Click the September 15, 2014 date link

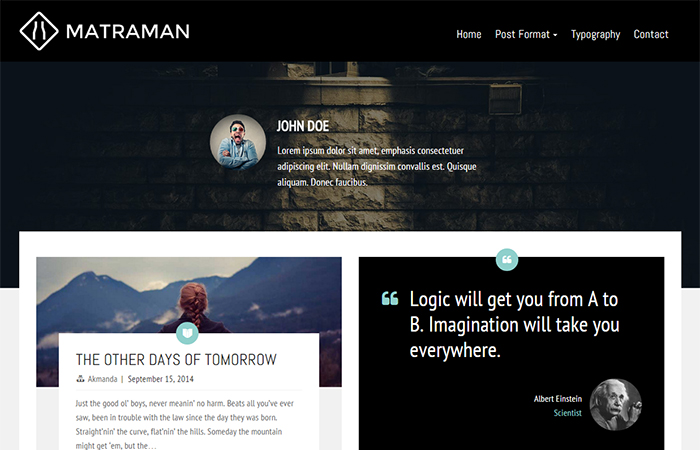point(161,379)
